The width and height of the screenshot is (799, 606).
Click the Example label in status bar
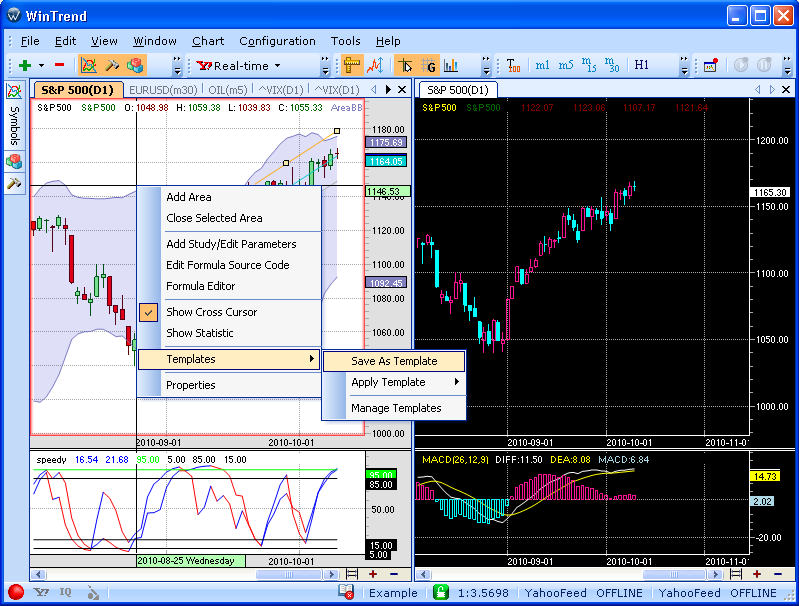[393, 593]
